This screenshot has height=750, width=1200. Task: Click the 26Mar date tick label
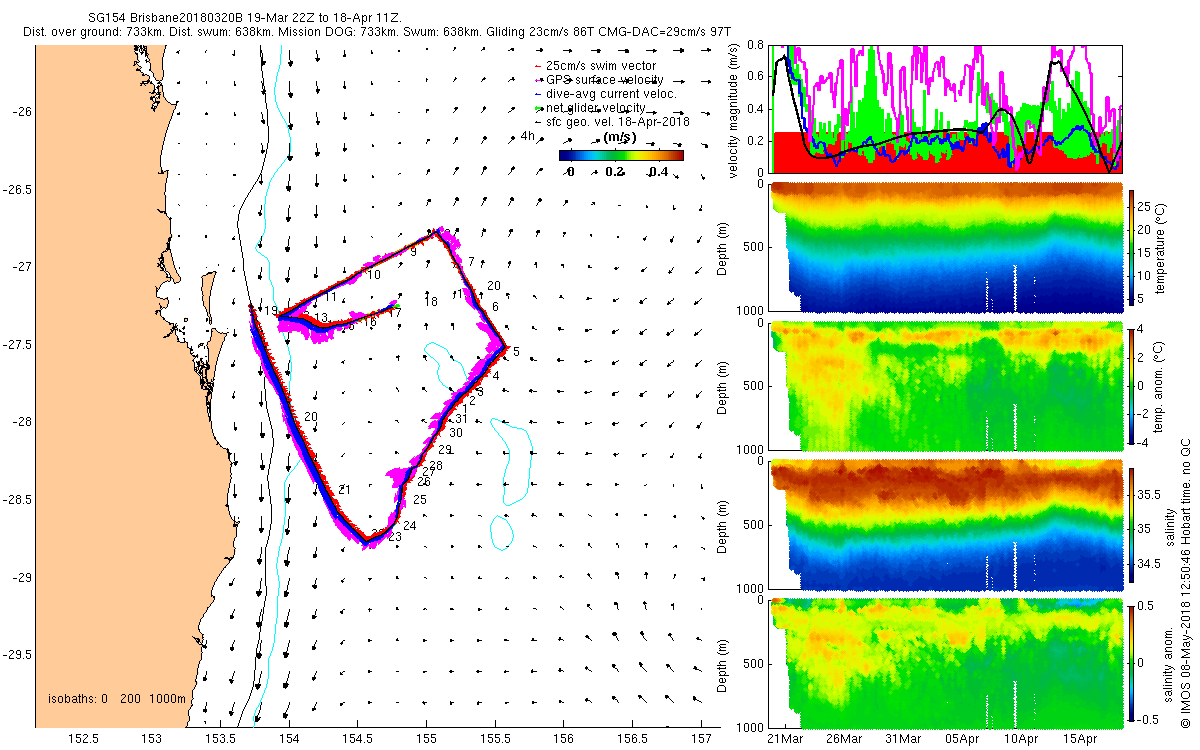pyautogui.click(x=845, y=739)
